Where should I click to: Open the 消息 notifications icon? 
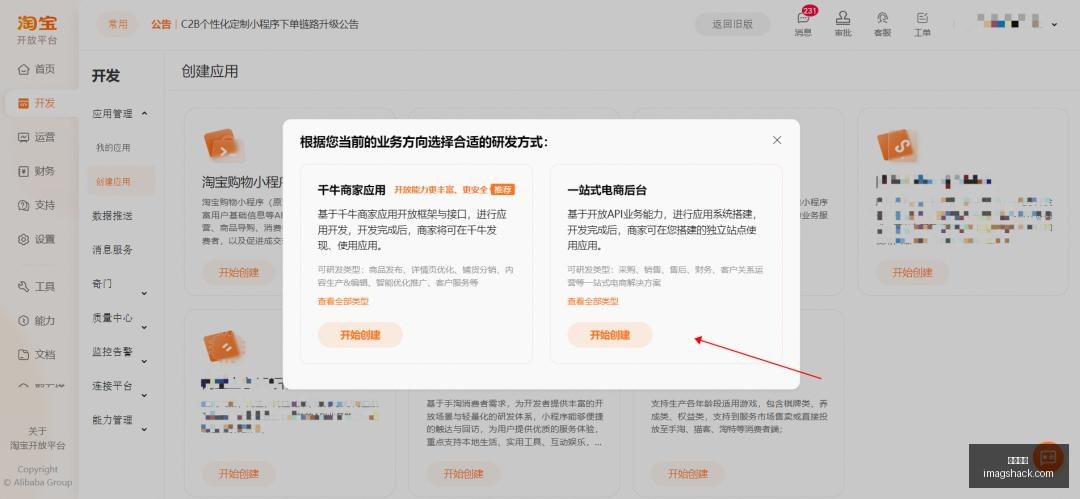click(x=803, y=24)
